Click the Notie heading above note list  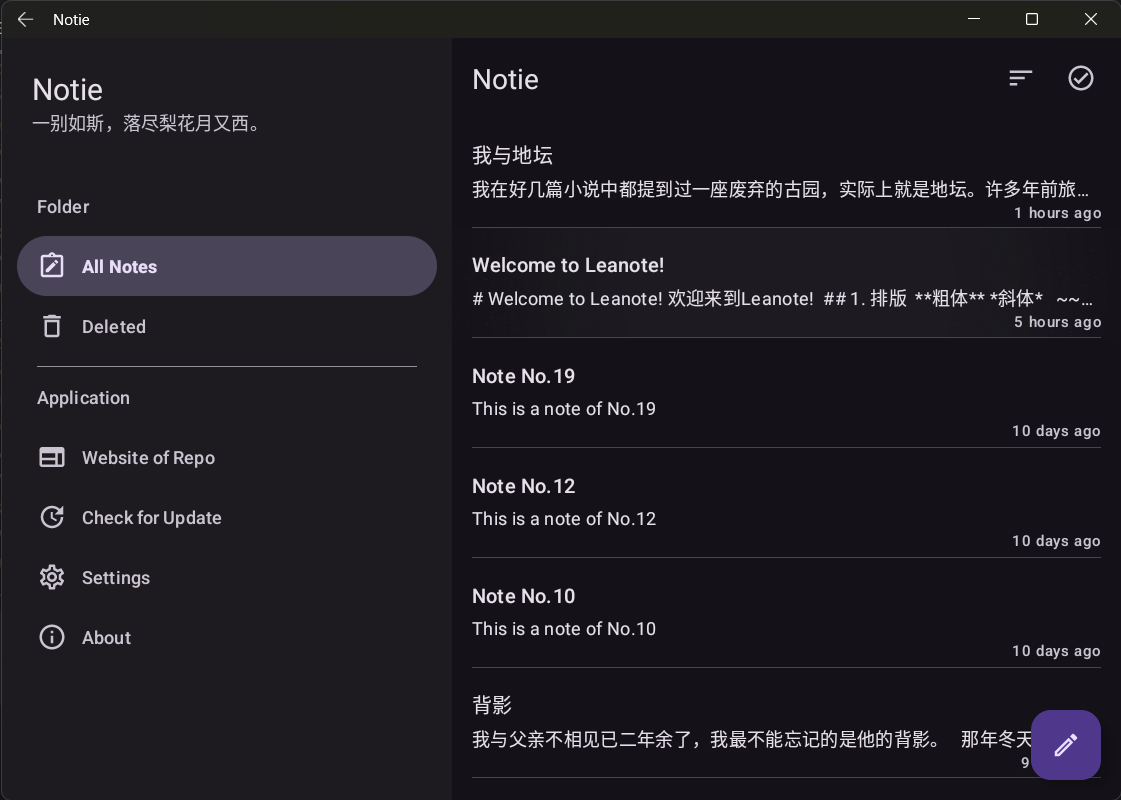(x=505, y=79)
